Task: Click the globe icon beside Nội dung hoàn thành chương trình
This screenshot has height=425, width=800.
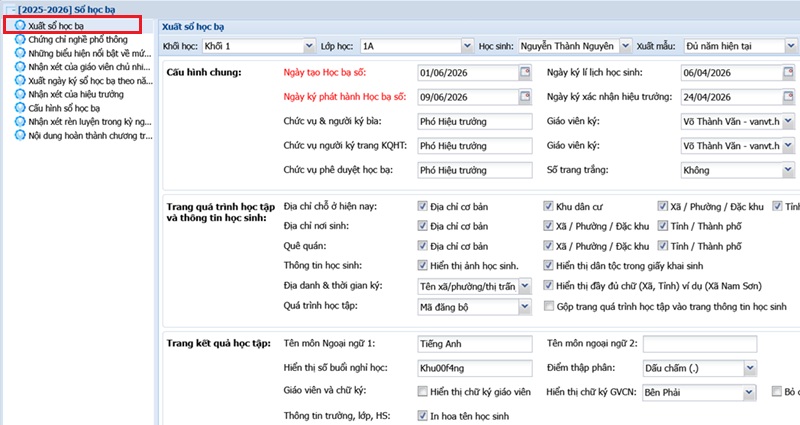Action: tap(20, 135)
